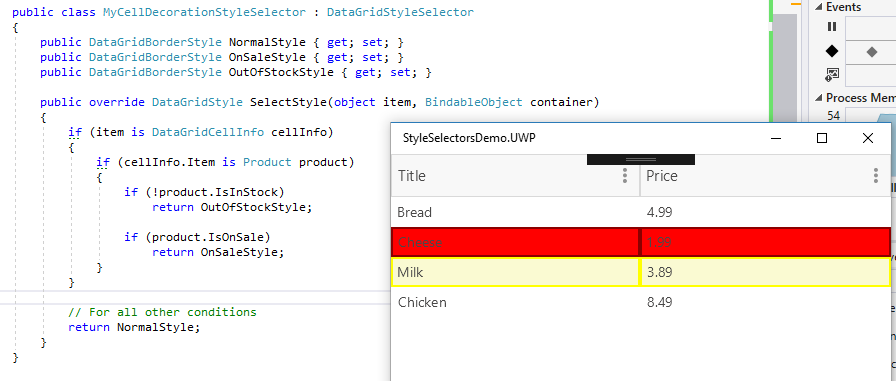The image size is (896, 381).
Task: Click the black diamond events icon
Action: point(832,51)
